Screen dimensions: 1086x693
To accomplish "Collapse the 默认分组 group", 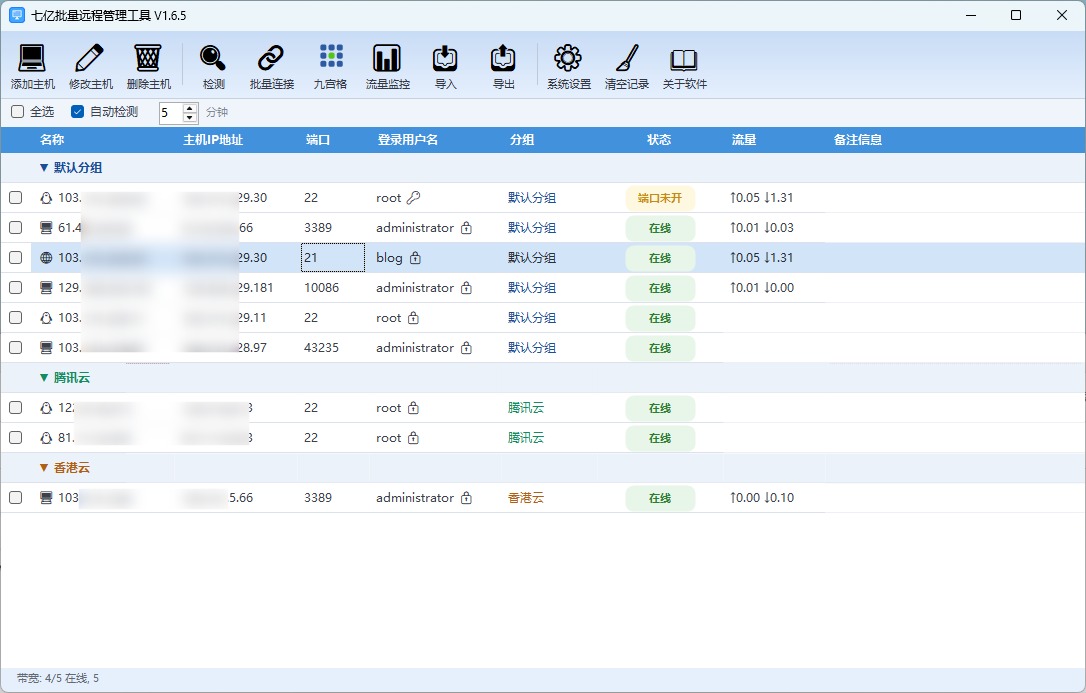I will coord(44,168).
